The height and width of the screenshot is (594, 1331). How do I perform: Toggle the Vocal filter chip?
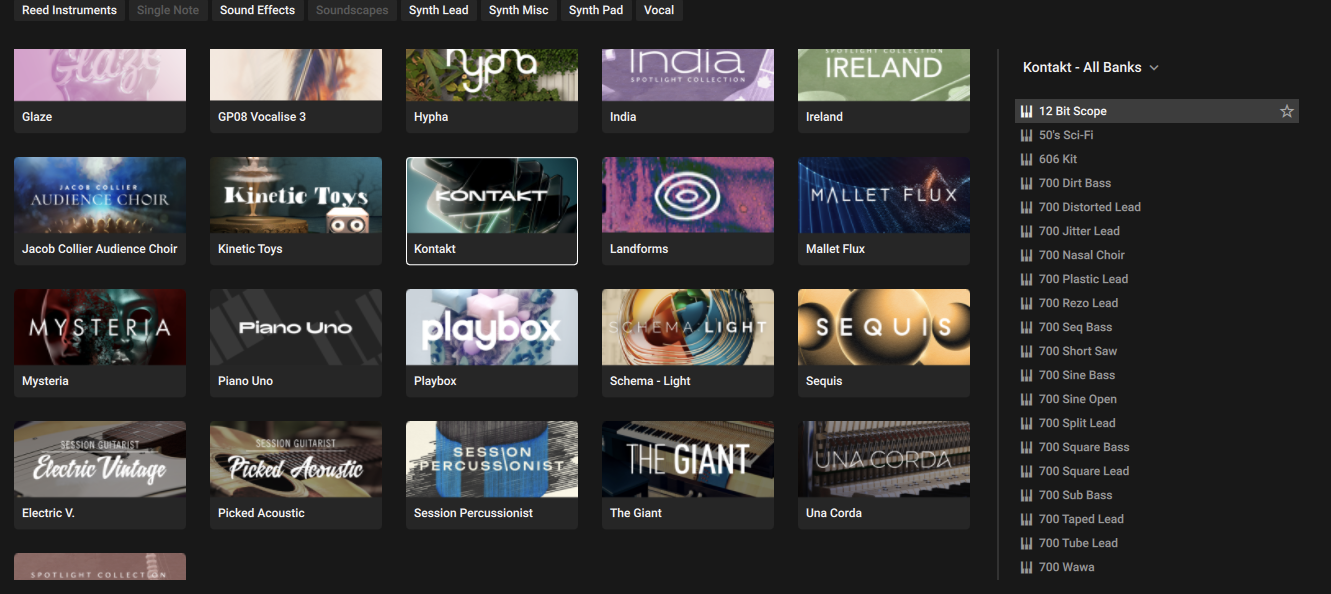pos(658,10)
